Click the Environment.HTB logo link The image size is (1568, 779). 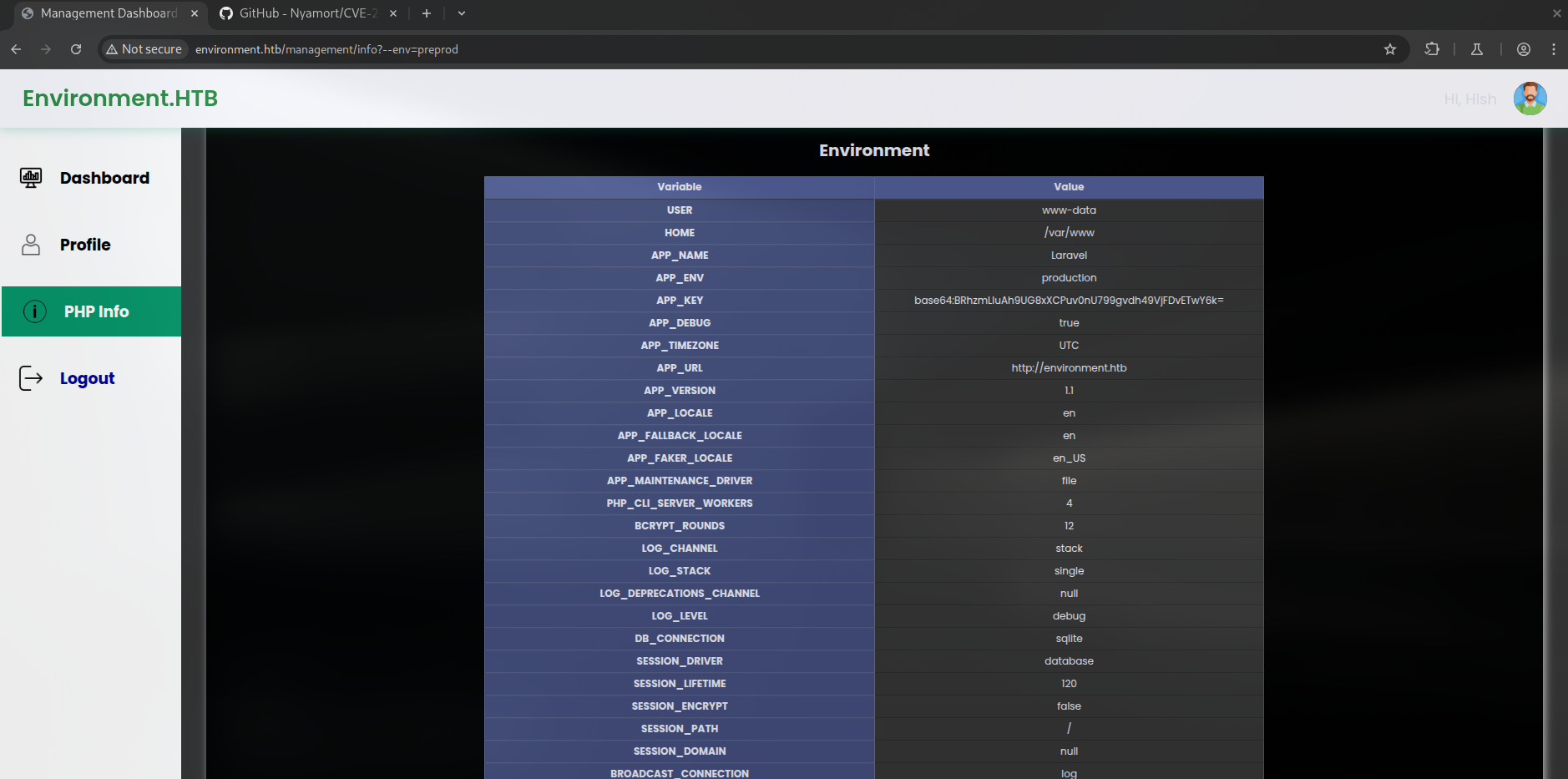pyautogui.click(x=120, y=99)
